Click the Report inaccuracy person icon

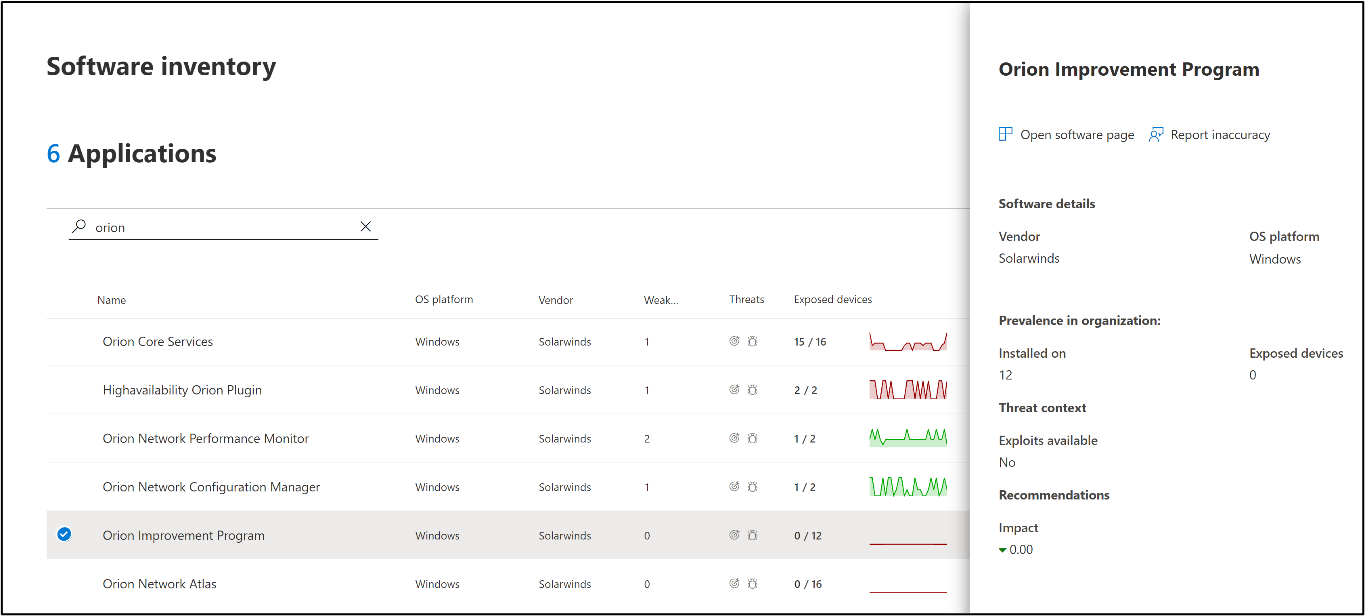click(1156, 133)
